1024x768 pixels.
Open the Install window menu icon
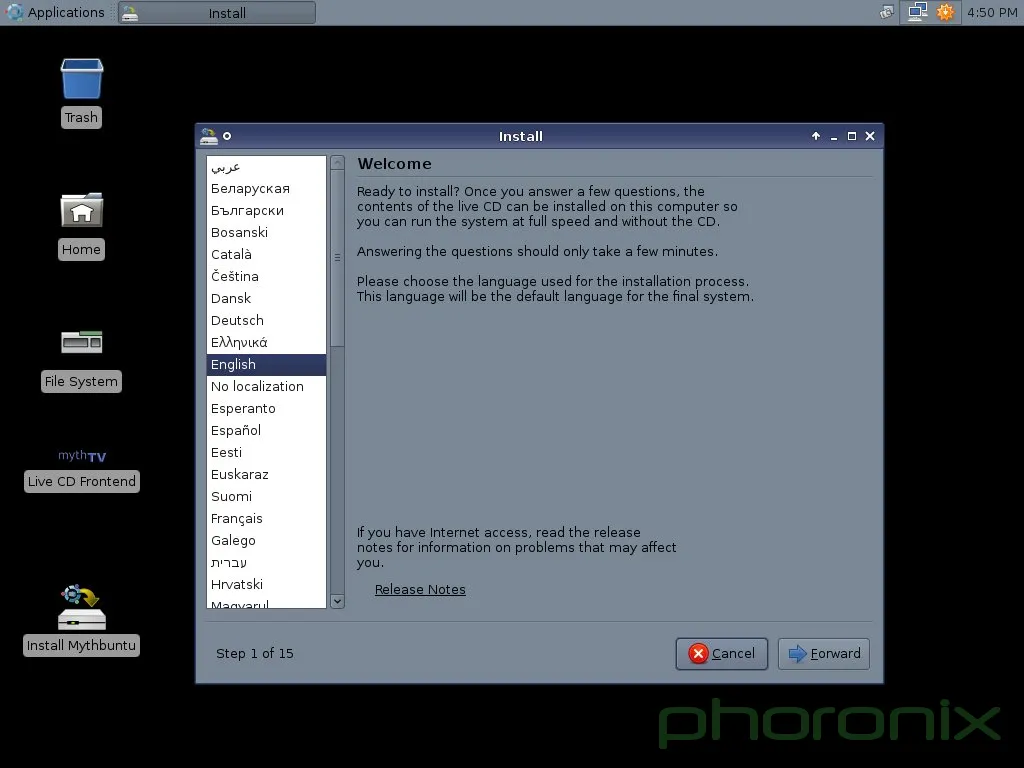[x=209, y=136]
